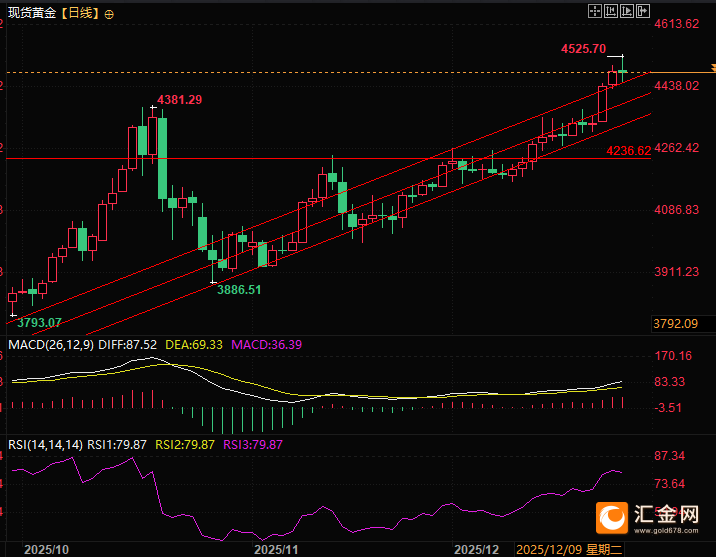Click the tall green candle below 4381.29
This screenshot has width=716, height=557.
[x=163, y=158]
